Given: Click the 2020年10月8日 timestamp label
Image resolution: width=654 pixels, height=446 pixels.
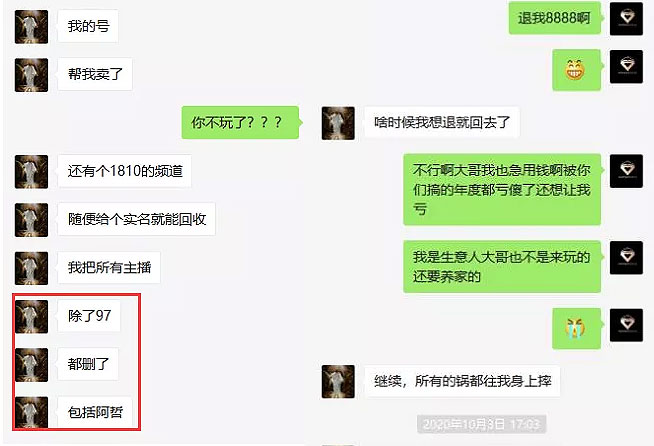Looking at the screenshot, I should pos(481,424).
